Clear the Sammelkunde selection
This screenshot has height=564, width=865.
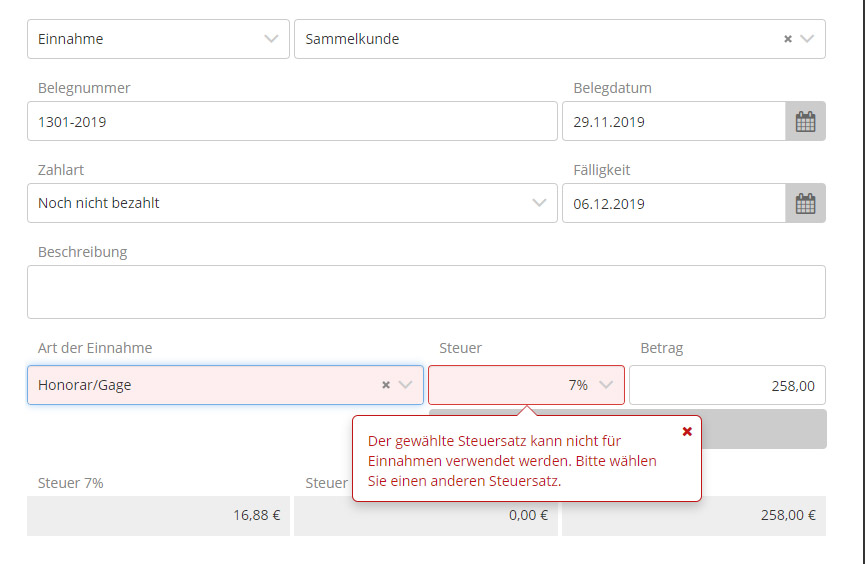787,39
